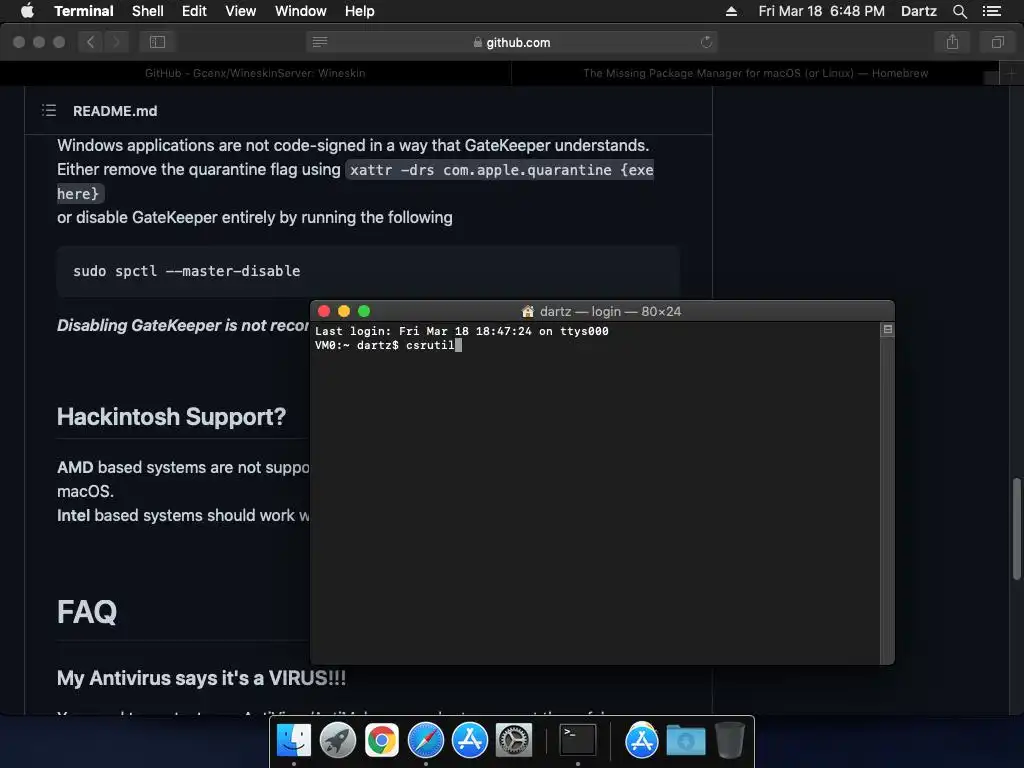
Task: Click the Terminal split pane button
Action: [888, 329]
